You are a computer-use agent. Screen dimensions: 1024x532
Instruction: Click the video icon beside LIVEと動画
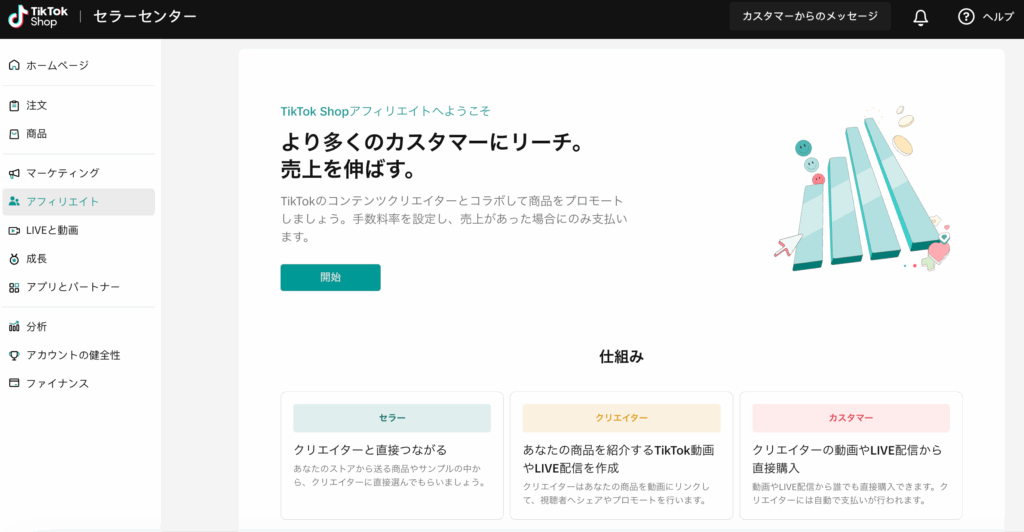pos(14,230)
